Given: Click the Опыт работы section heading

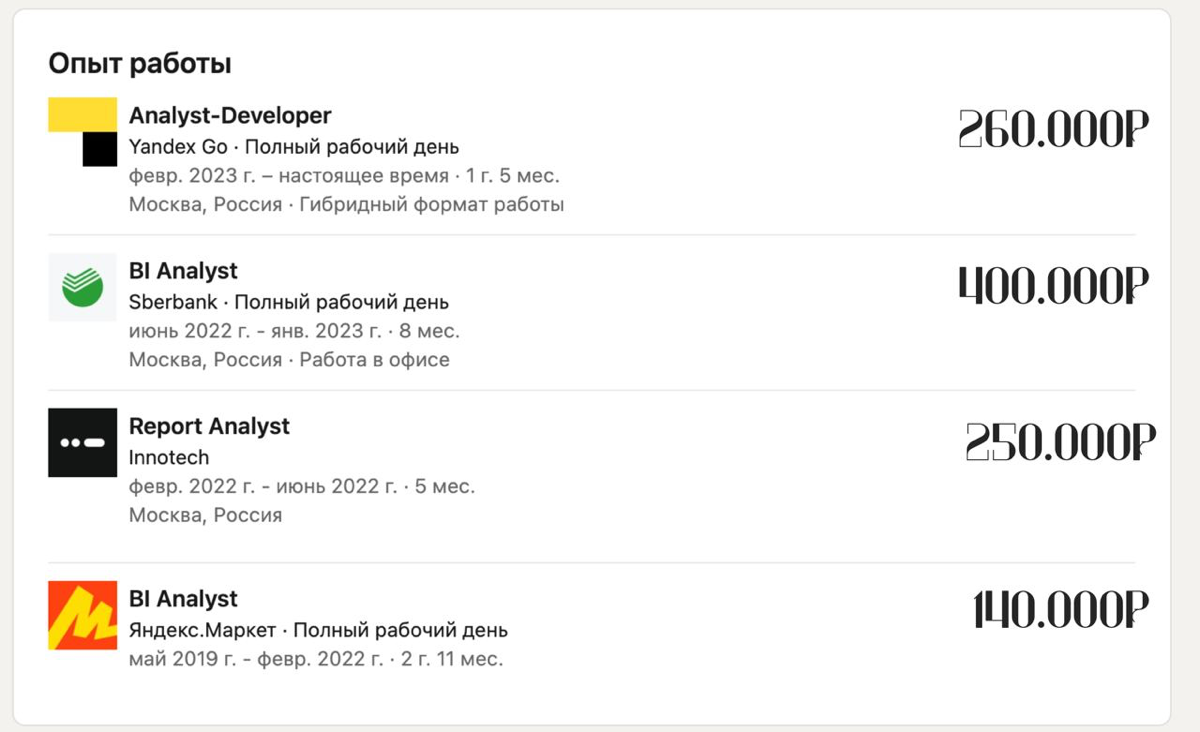Looking at the screenshot, I should coord(140,64).
